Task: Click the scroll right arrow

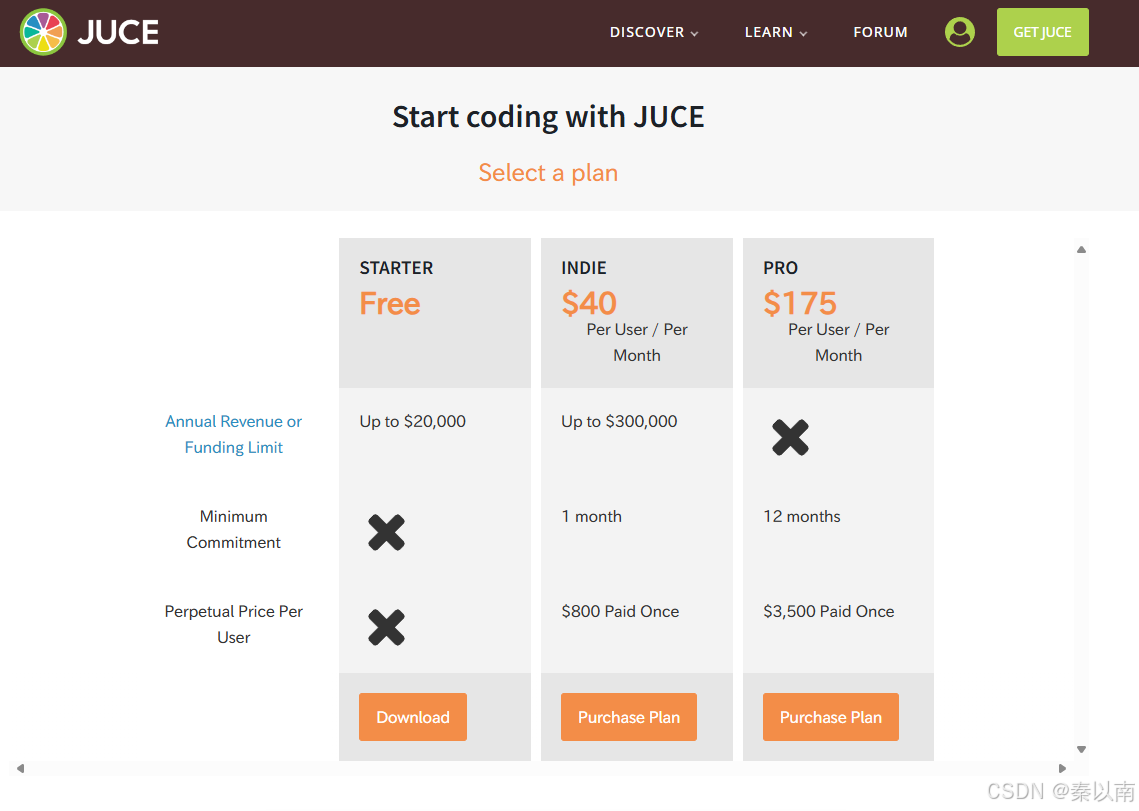Action: click(x=1062, y=769)
